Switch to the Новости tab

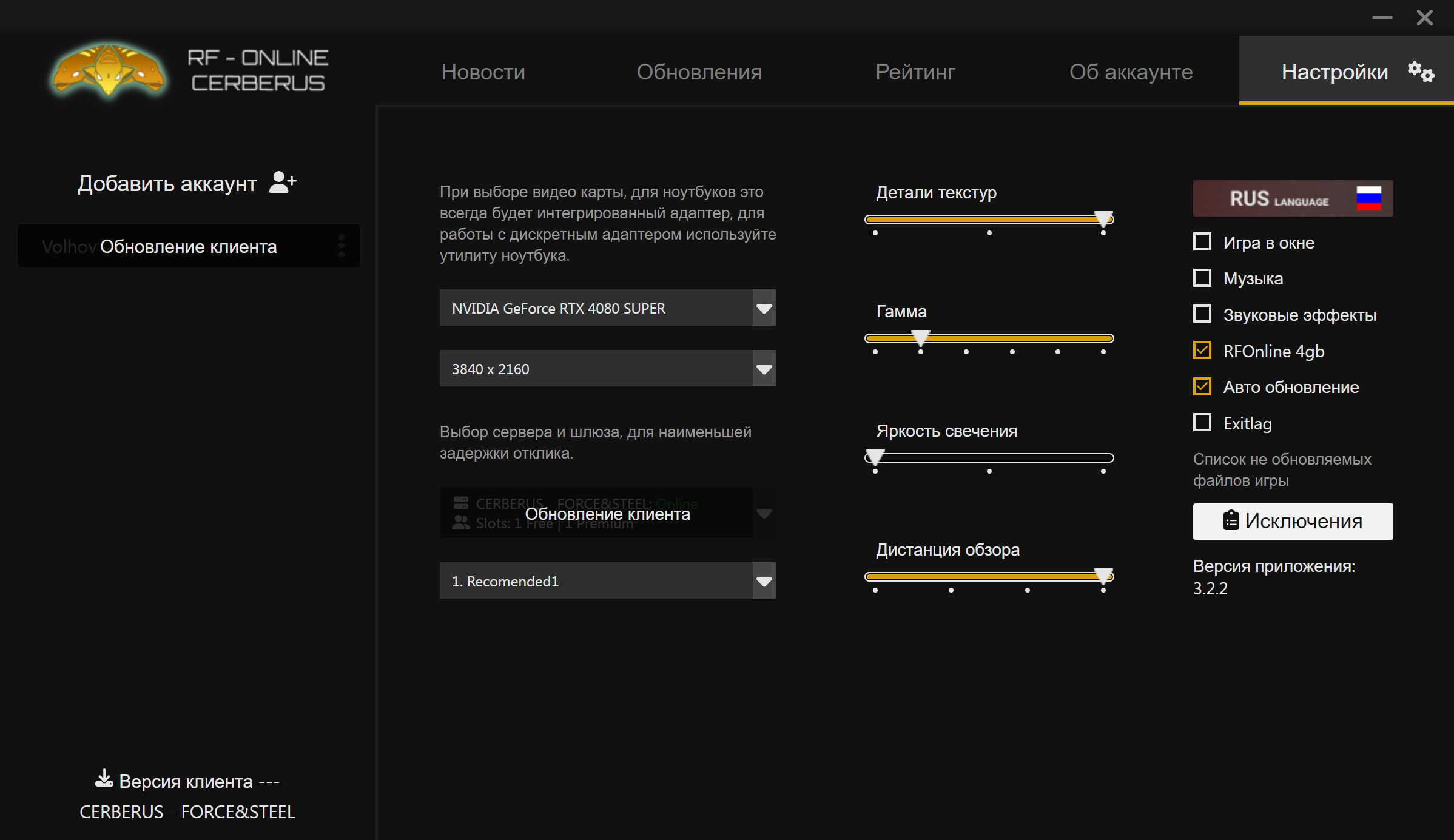tap(483, 72)
